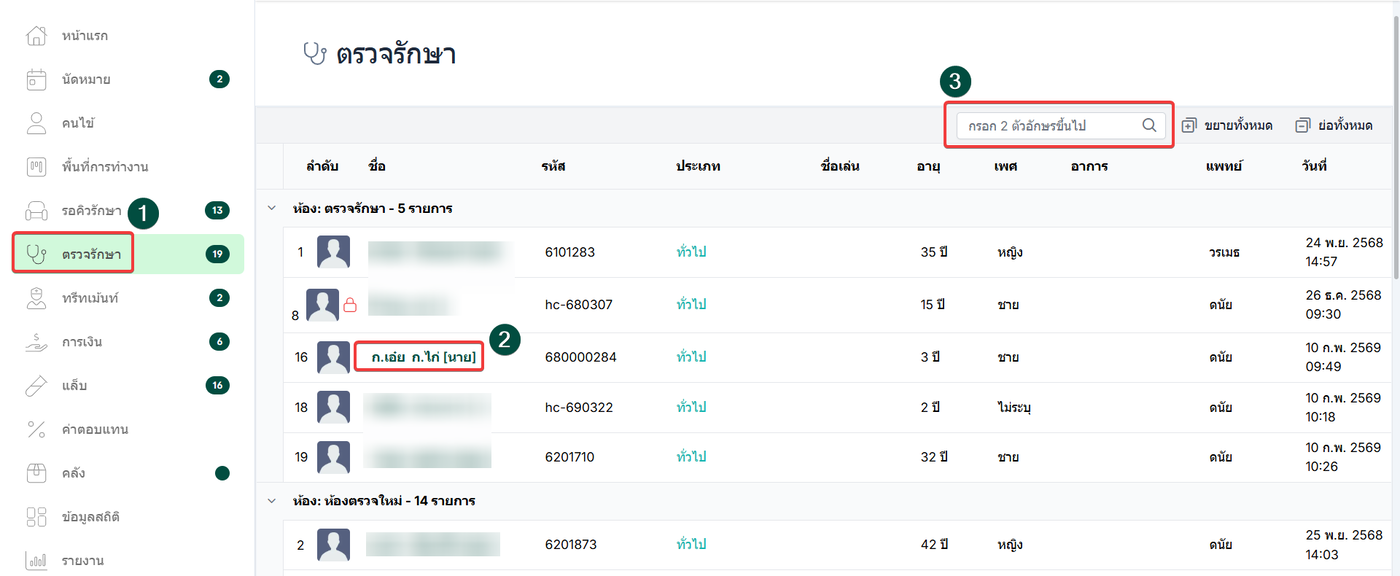
Task: Collapse the ห้อง: ตรวจรักษา group
Action: coord(270,208)
